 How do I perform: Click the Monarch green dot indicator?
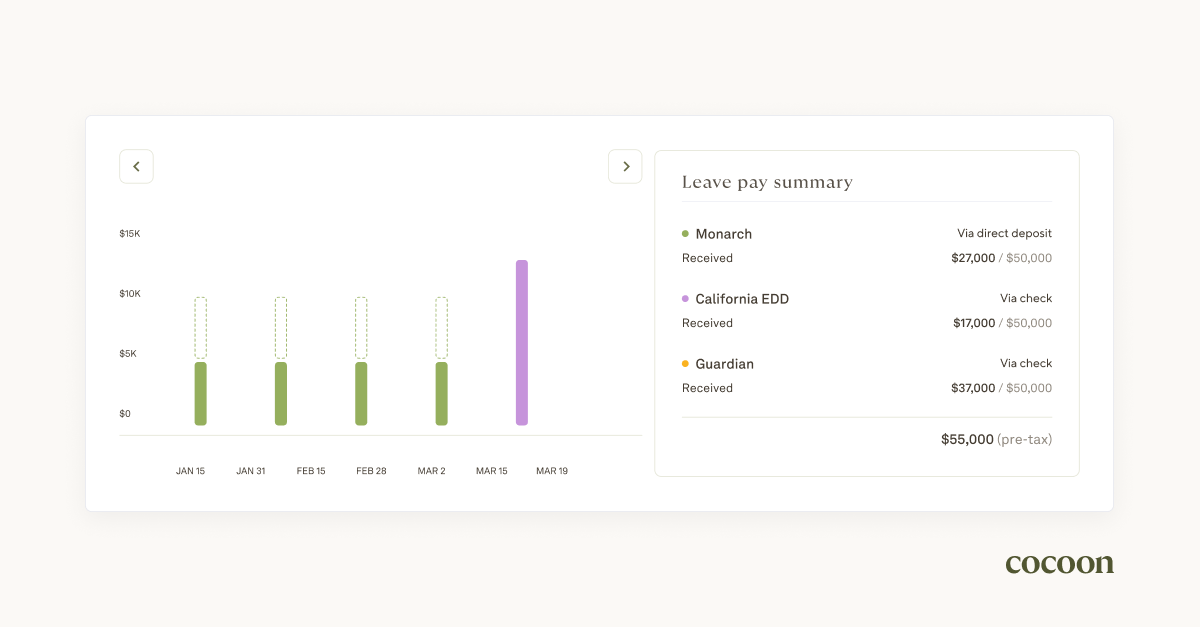pyautogui.click(x=686, y=233)
